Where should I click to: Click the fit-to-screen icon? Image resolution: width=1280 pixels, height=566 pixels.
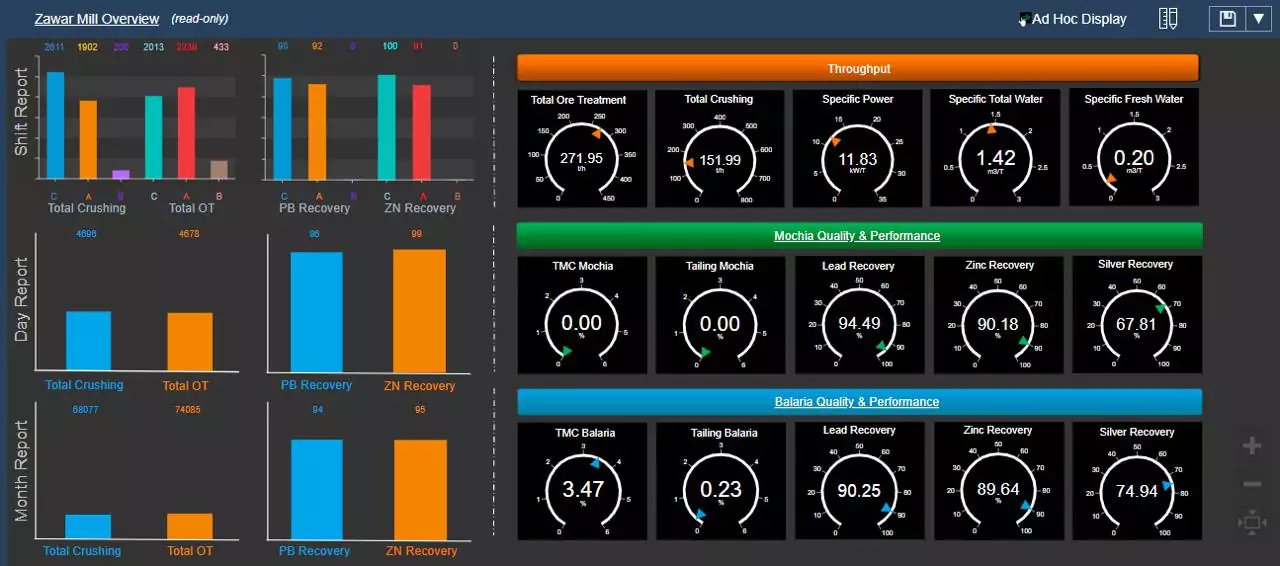point(1251,522)
